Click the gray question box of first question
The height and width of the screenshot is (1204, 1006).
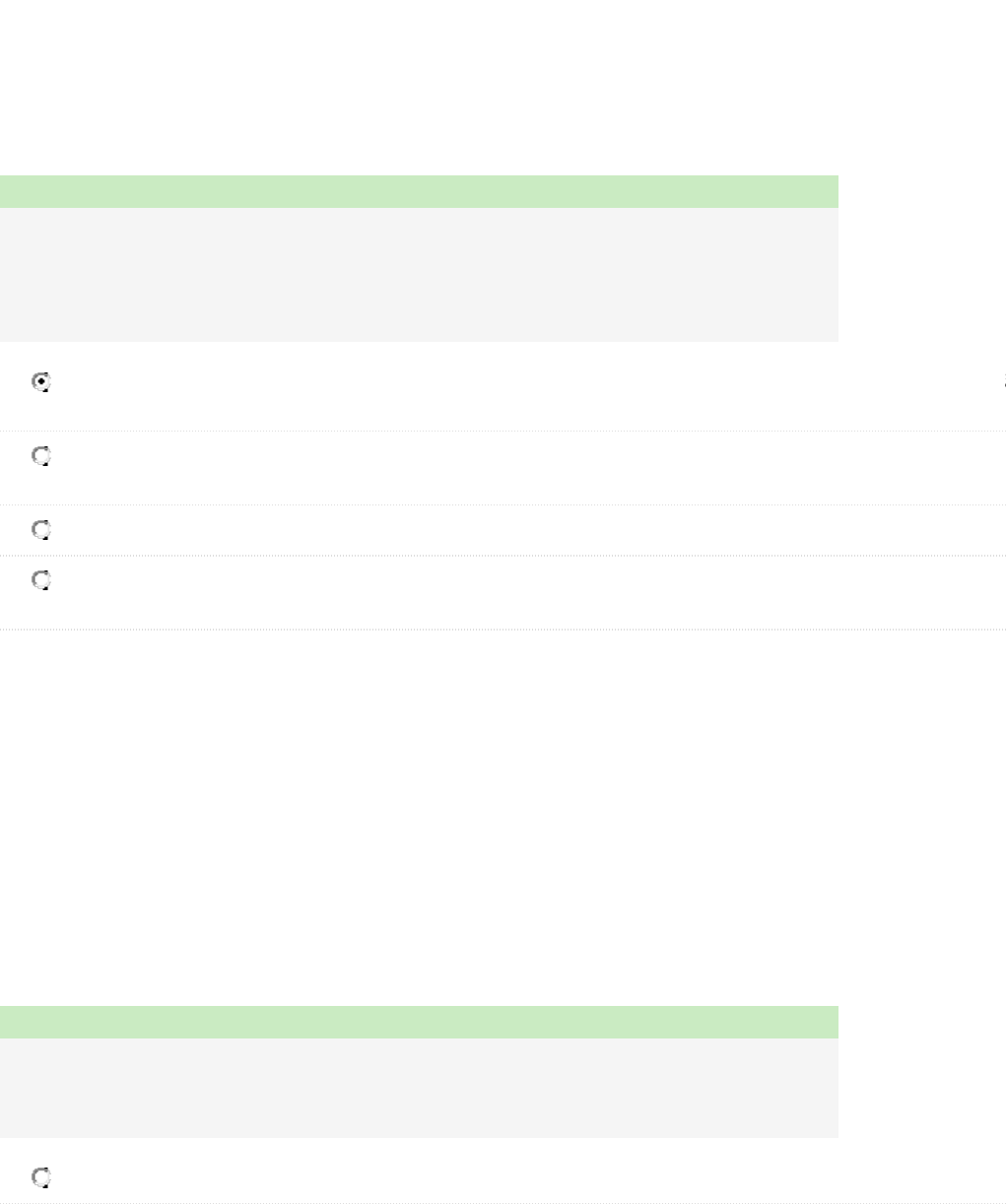point(419,274)
